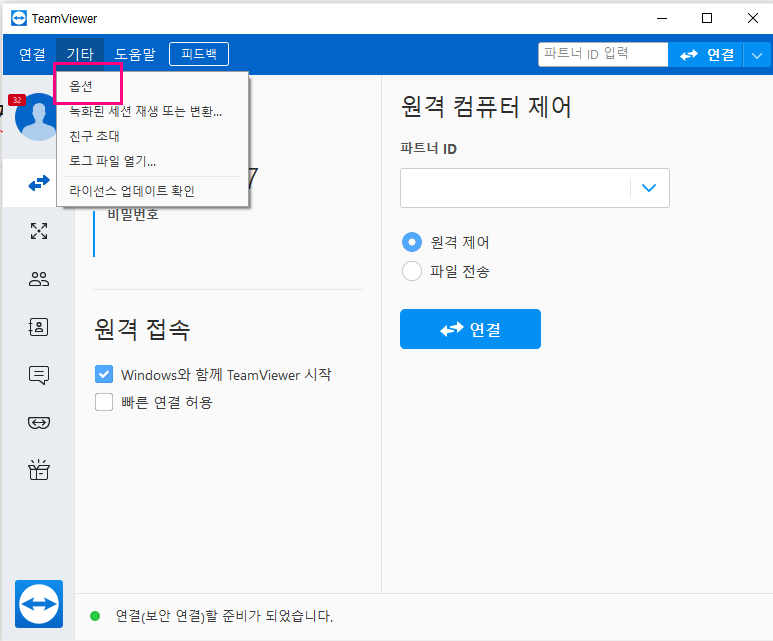Click the 피드백 button
Viewport: 773px width, 641px height.
point(199,54)
